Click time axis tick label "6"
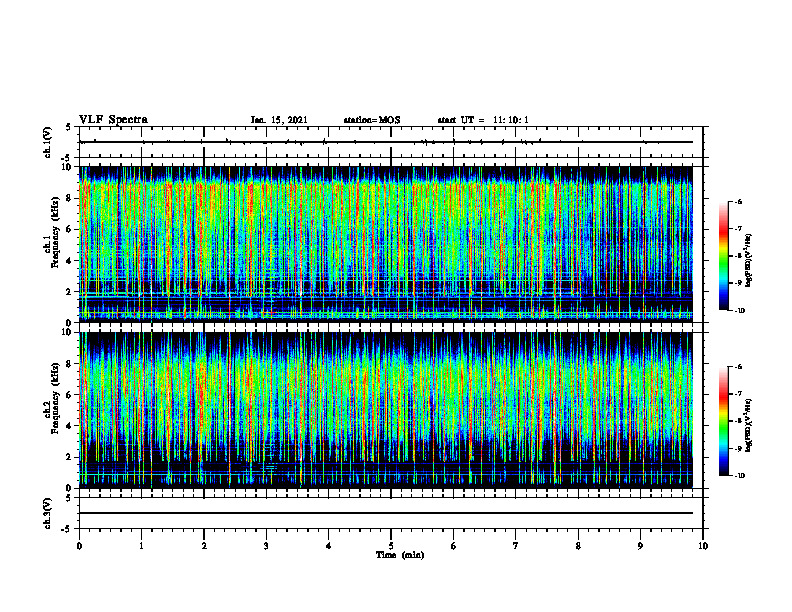792x612 pixels. tap(454, 546)
